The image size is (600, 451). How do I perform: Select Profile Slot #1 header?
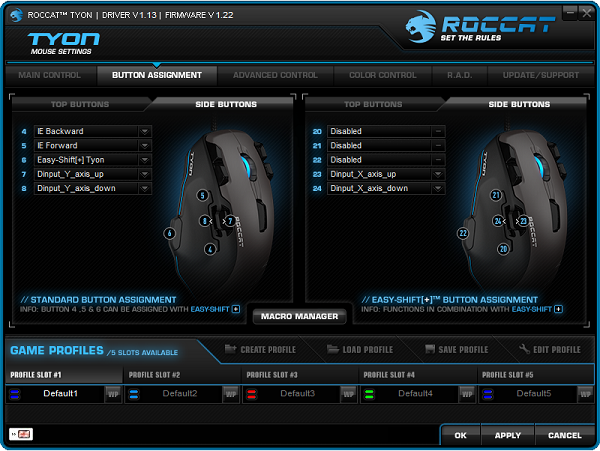click(64, 374)
